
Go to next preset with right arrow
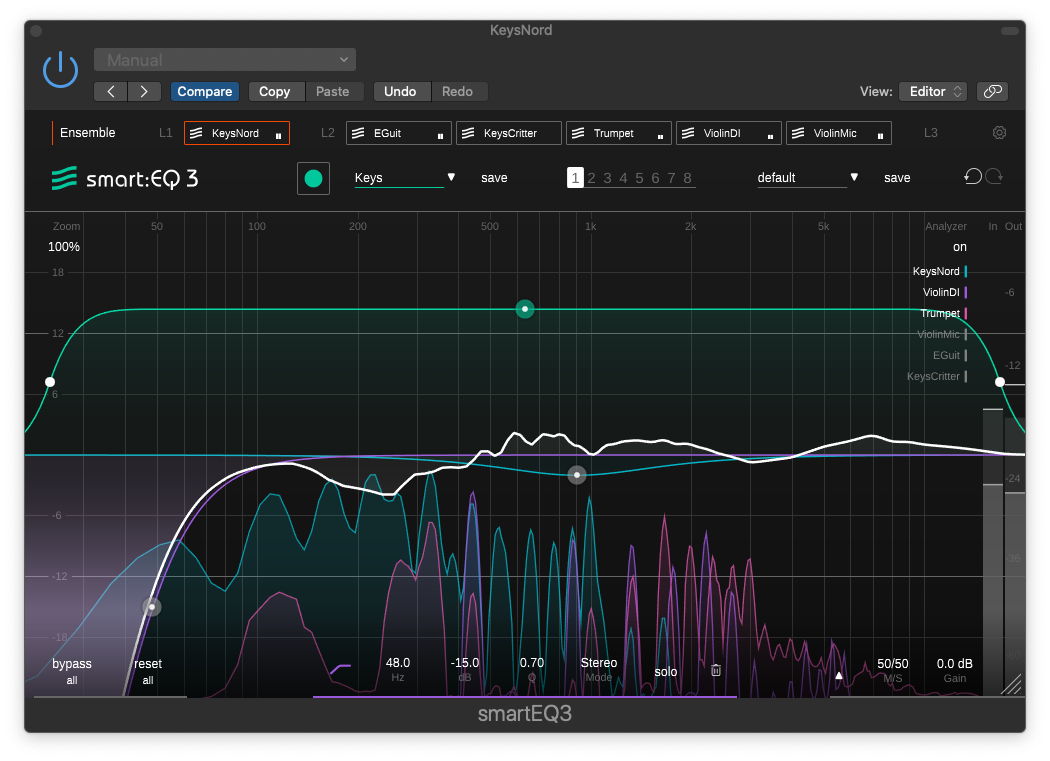[144, 91]
